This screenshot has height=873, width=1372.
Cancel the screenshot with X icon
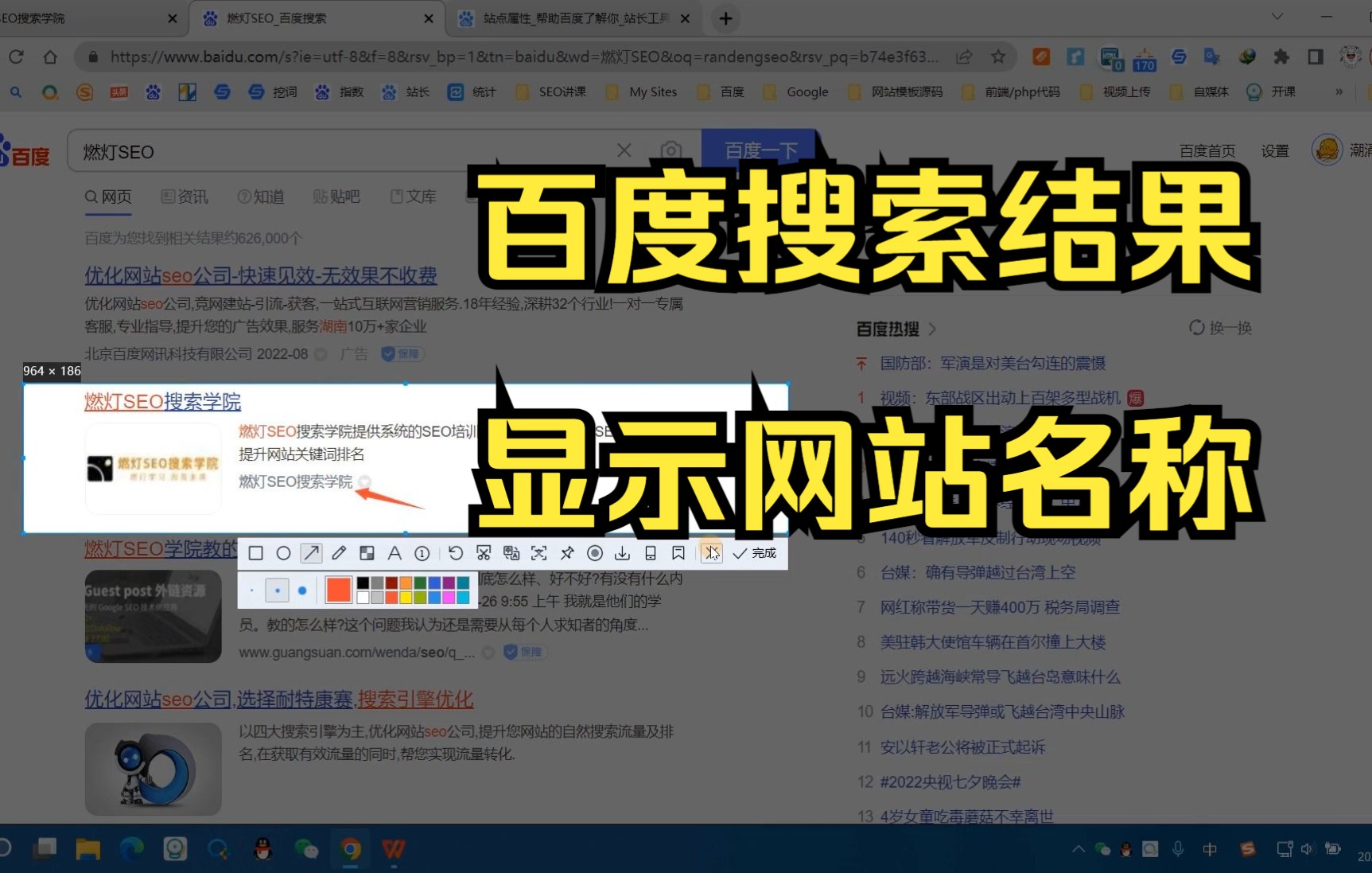(x=711, y=553)
